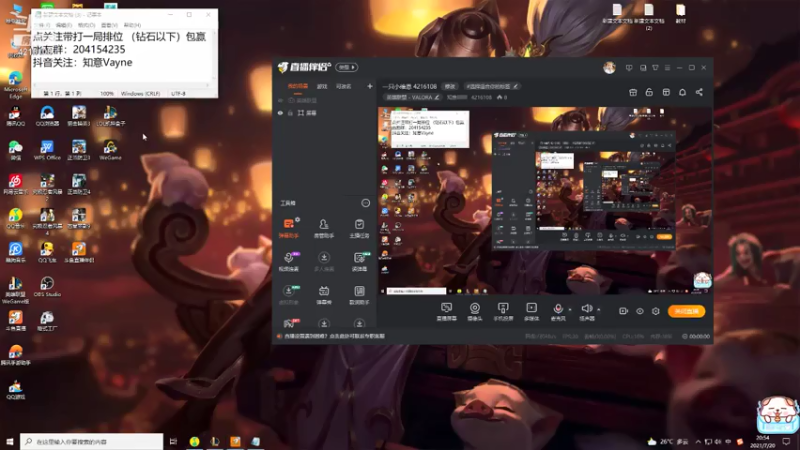Edit the hashtag topic pill in the room header

492,86
